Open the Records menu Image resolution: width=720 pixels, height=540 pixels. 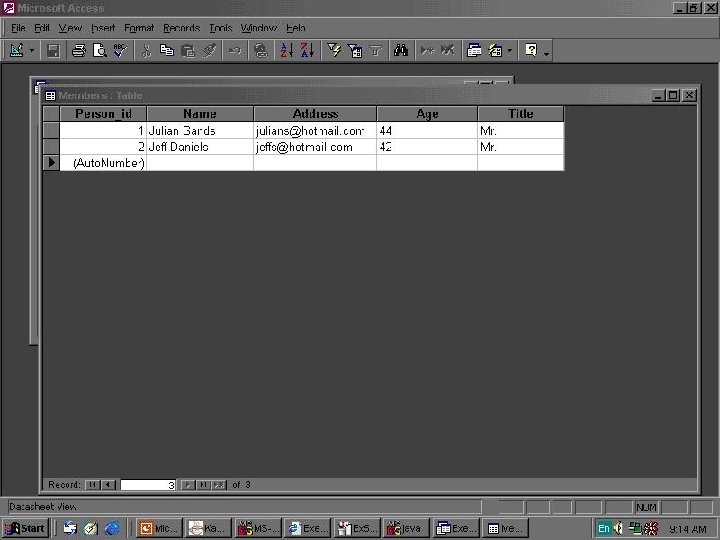pos(181,28)
